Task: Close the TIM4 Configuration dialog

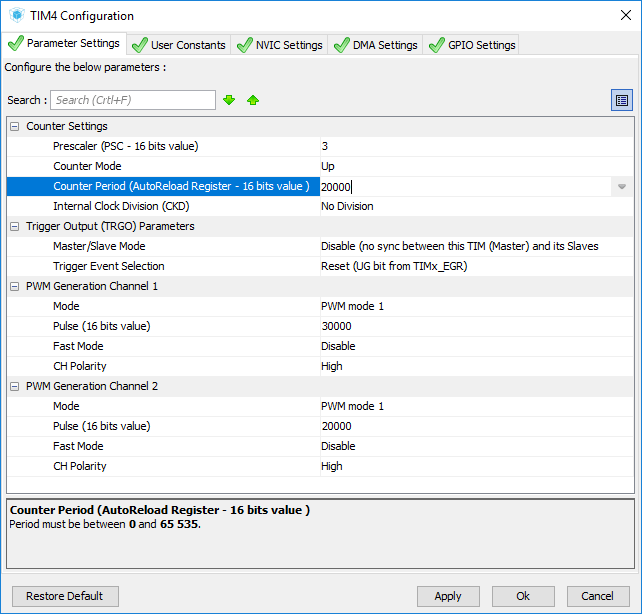Action: pos(626,15)
